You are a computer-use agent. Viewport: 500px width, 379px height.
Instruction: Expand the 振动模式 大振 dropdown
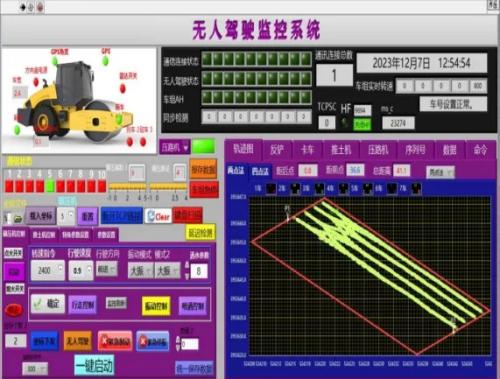141,270
